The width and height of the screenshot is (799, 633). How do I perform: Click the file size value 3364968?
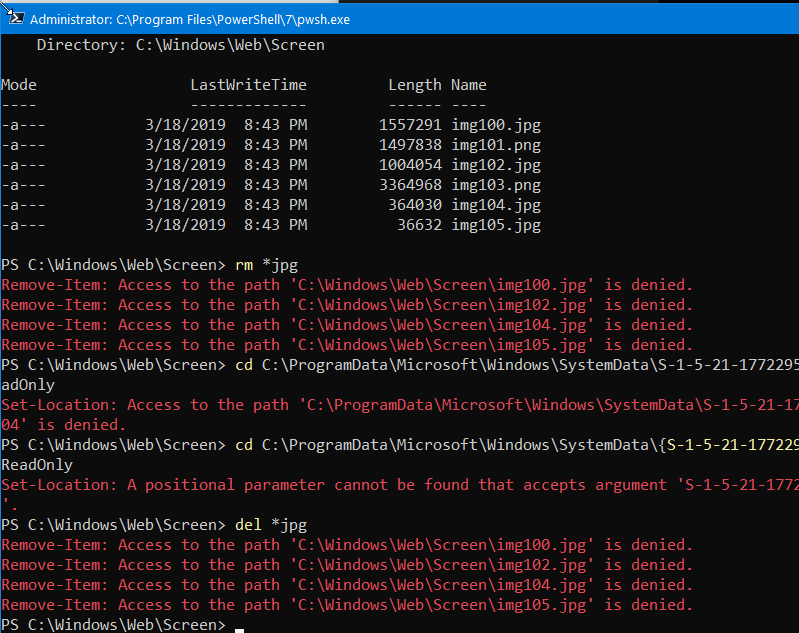[409, 185]
